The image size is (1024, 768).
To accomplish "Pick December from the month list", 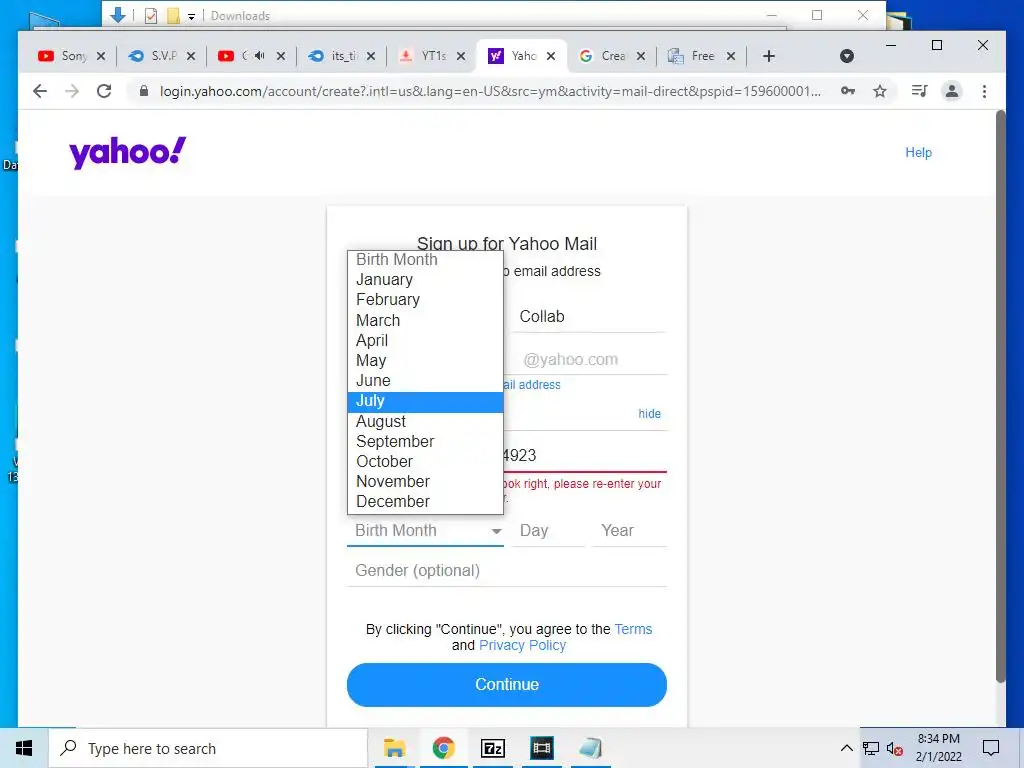I will tap(425, 502).
